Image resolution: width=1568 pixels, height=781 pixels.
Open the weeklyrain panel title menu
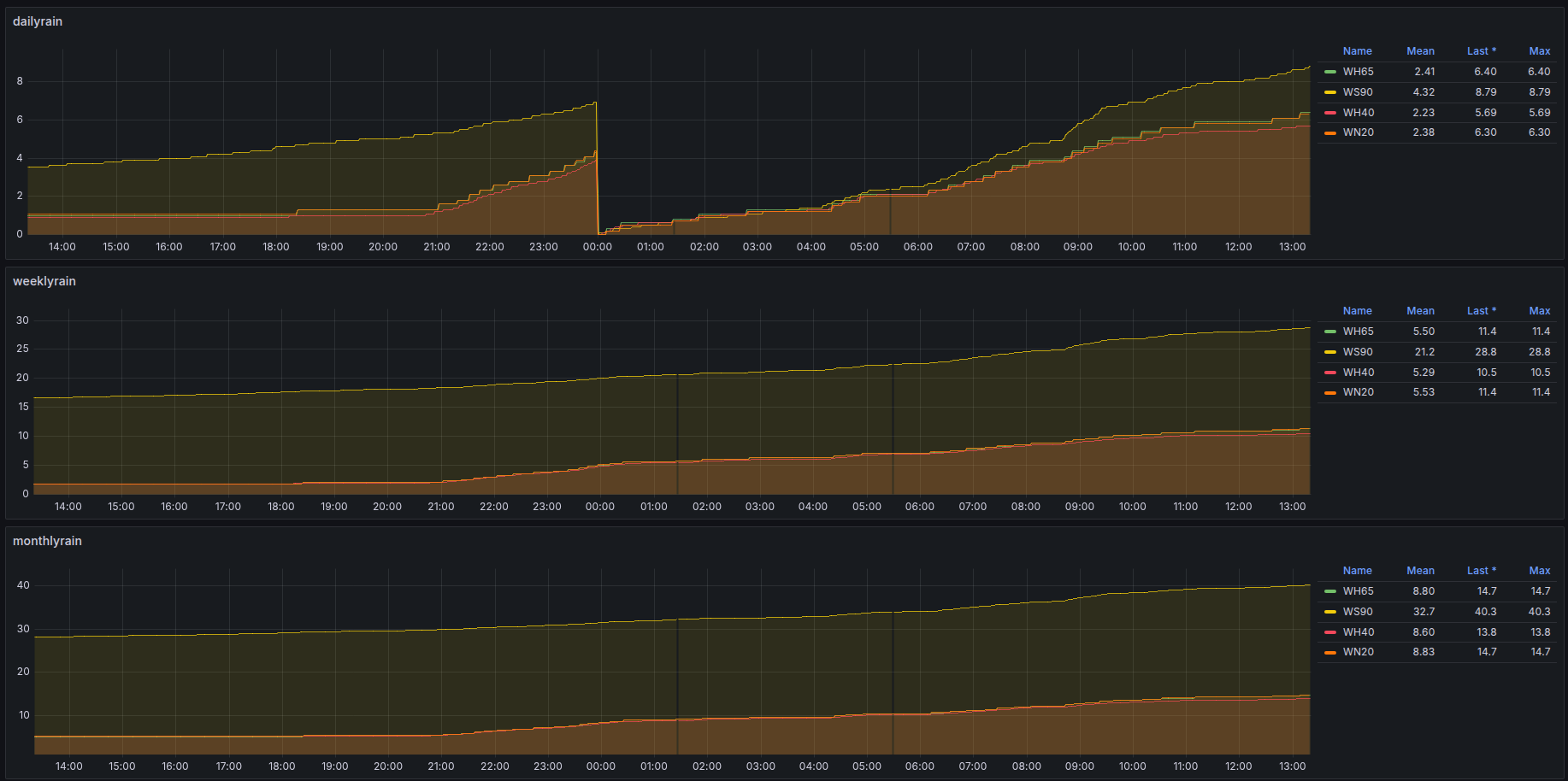44,281
